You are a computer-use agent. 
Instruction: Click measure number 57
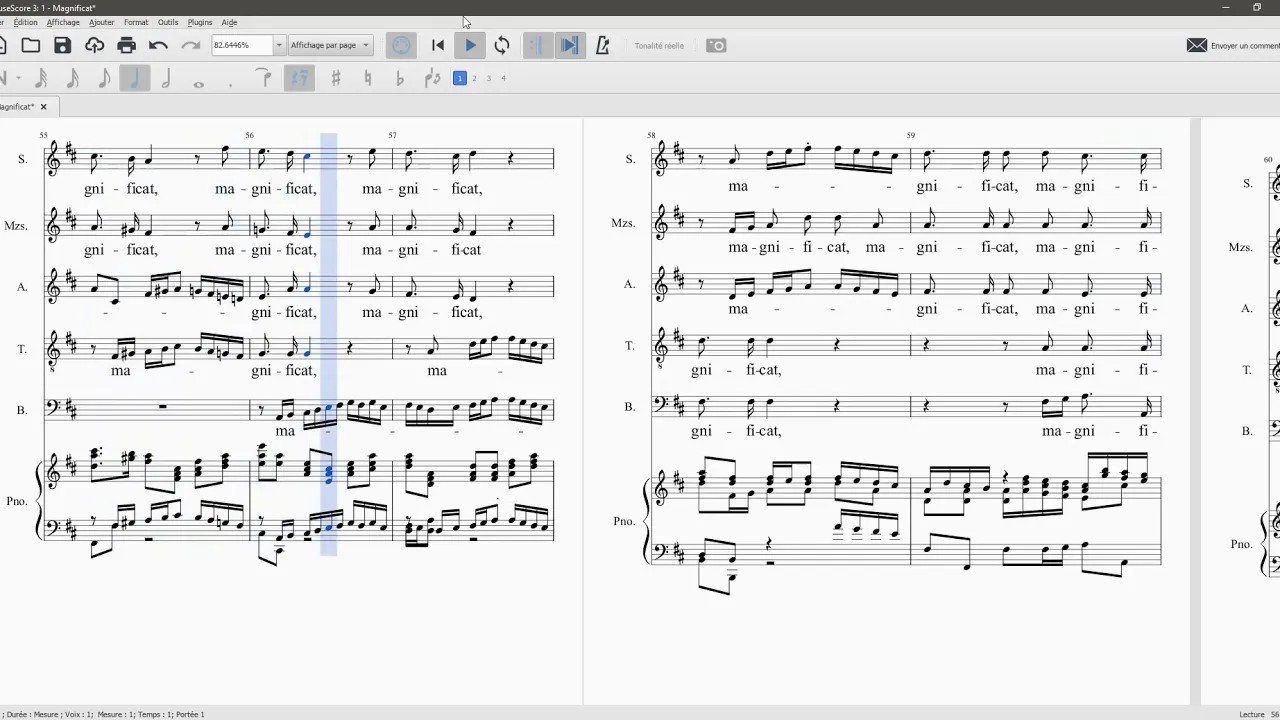coord(392,135)
